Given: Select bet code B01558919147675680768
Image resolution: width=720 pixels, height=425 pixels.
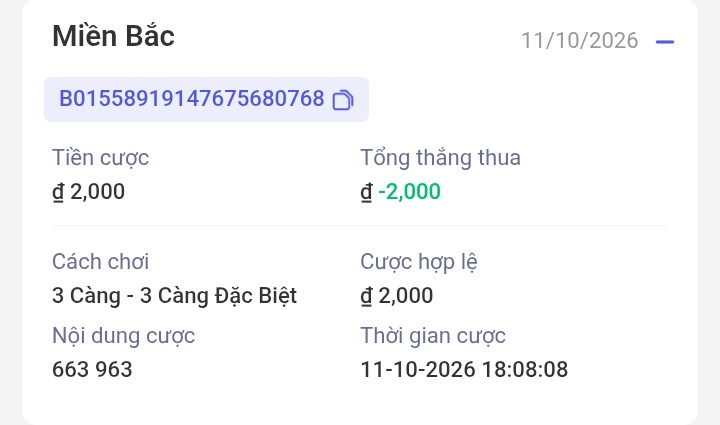Looking at the screenshot, I should click(x=192, y=99).
